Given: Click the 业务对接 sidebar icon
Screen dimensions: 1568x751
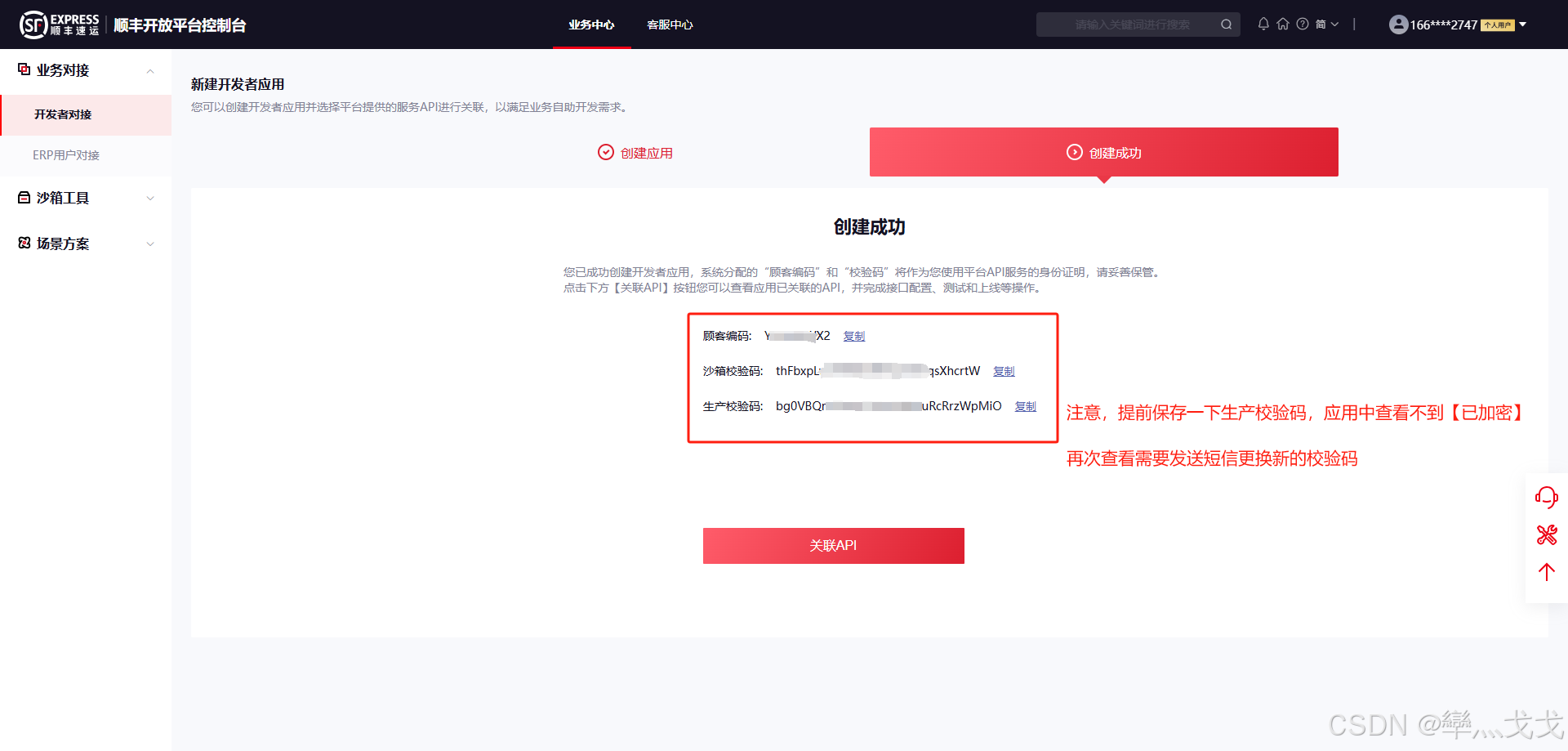Looking at the screenshot, I should [x=24, y=69].
